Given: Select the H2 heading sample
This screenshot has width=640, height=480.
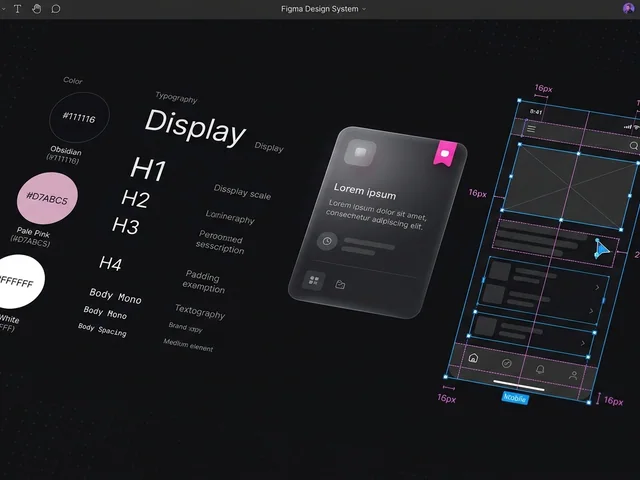Looking at the screenshot, I should 136,199.
